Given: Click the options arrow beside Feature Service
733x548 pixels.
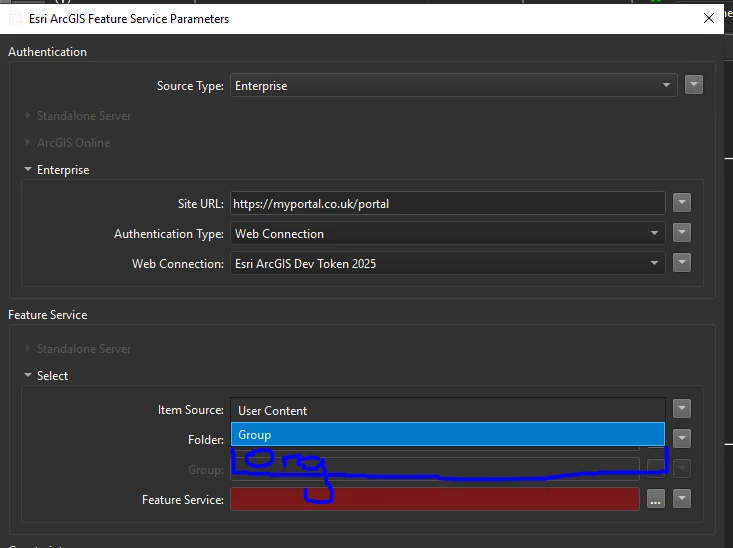Looking at the screenshot, I should pyautogui.click(x=682, y=498).
